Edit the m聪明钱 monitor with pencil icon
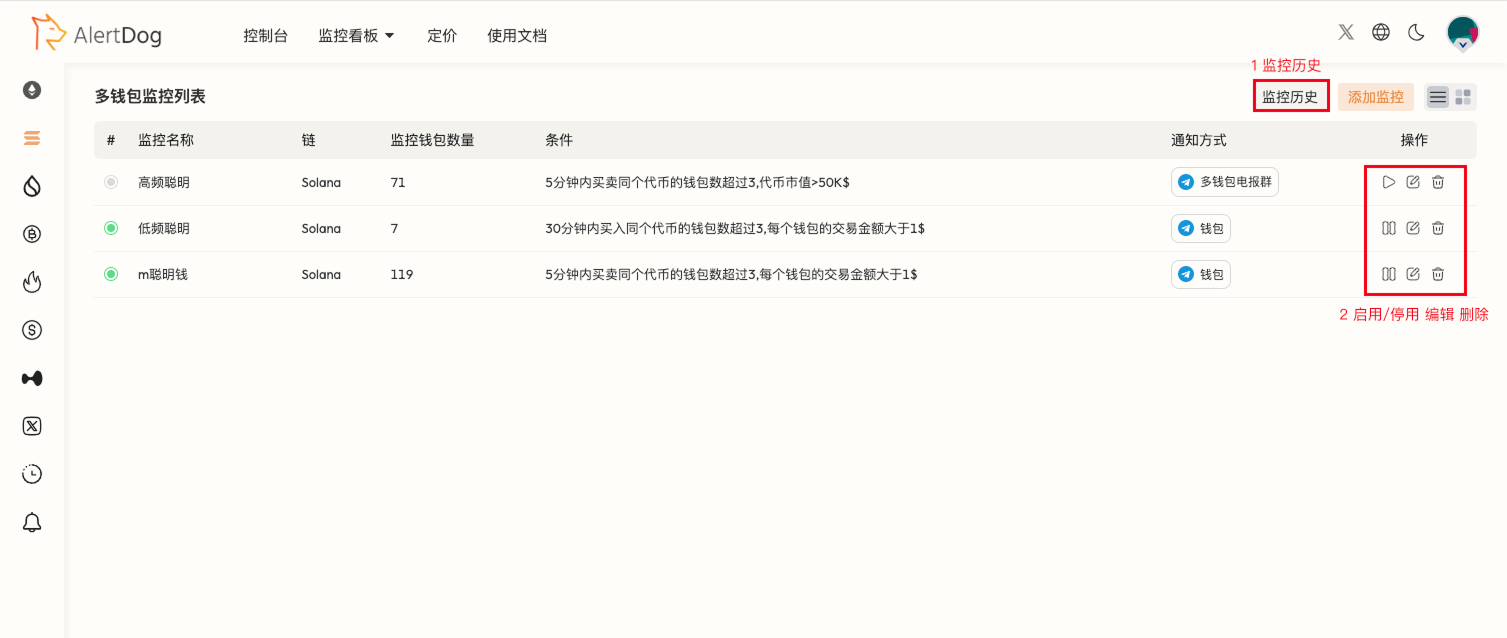The height and width of the screenshot is (638, 1507). [x=1413, y=274]
